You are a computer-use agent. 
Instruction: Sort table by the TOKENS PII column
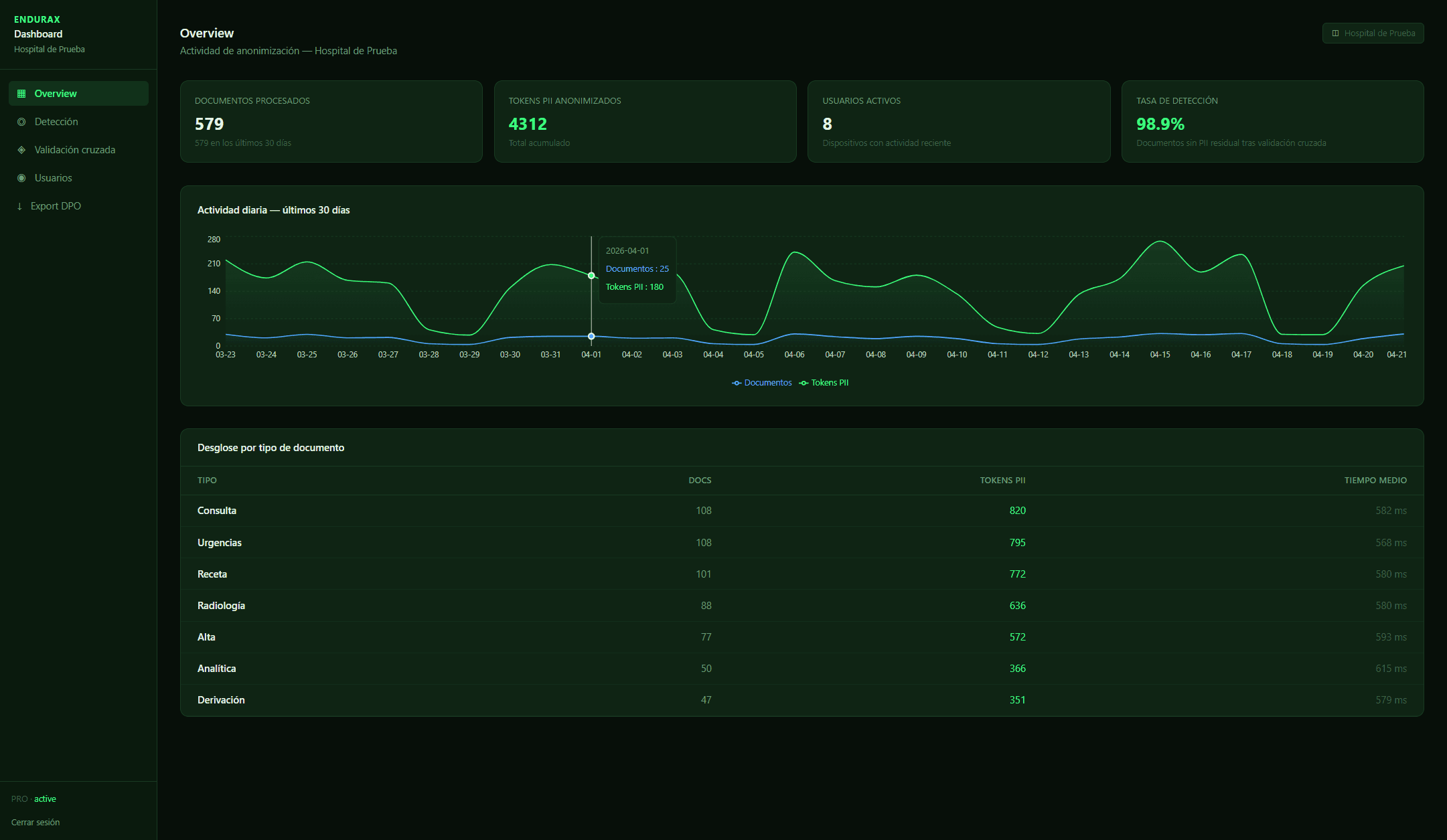point(1002,480)
